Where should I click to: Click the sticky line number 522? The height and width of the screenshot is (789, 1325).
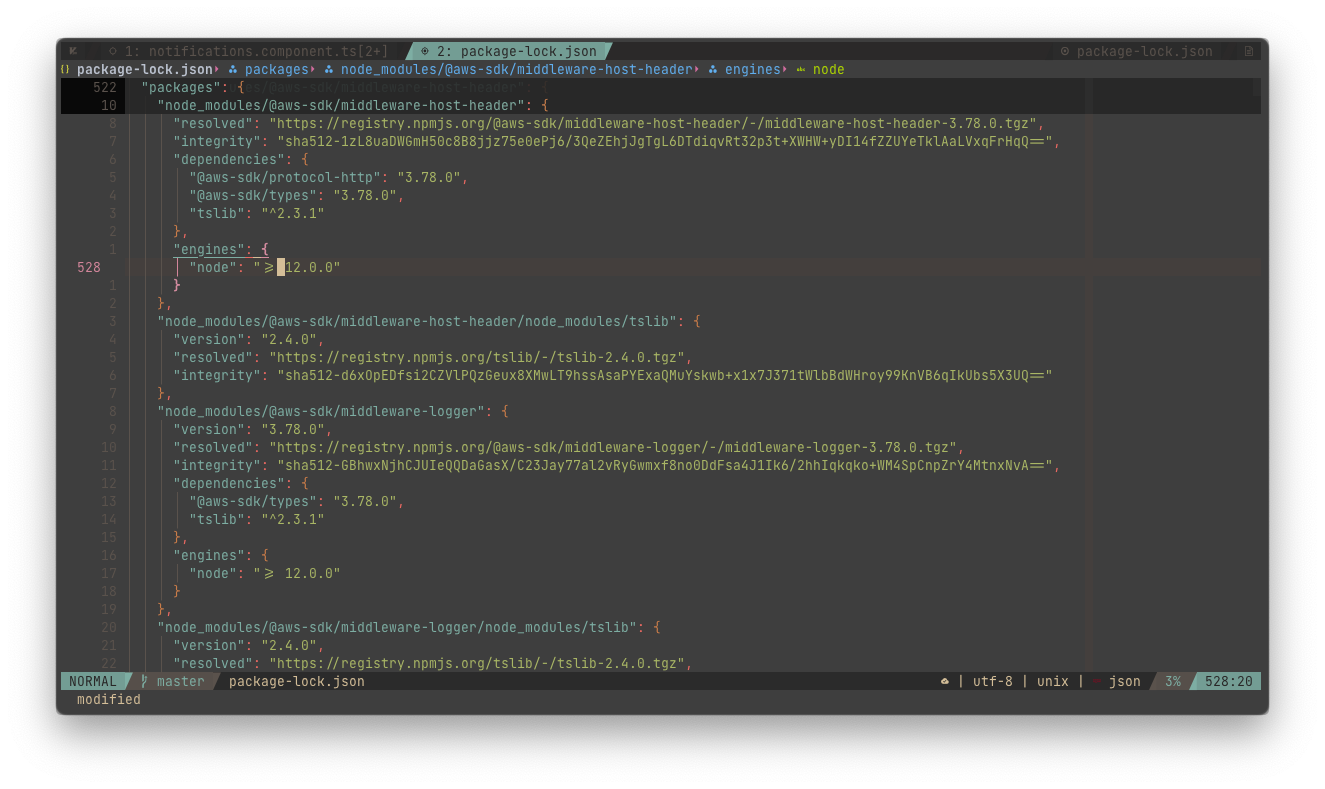click(x=105, y=87)
